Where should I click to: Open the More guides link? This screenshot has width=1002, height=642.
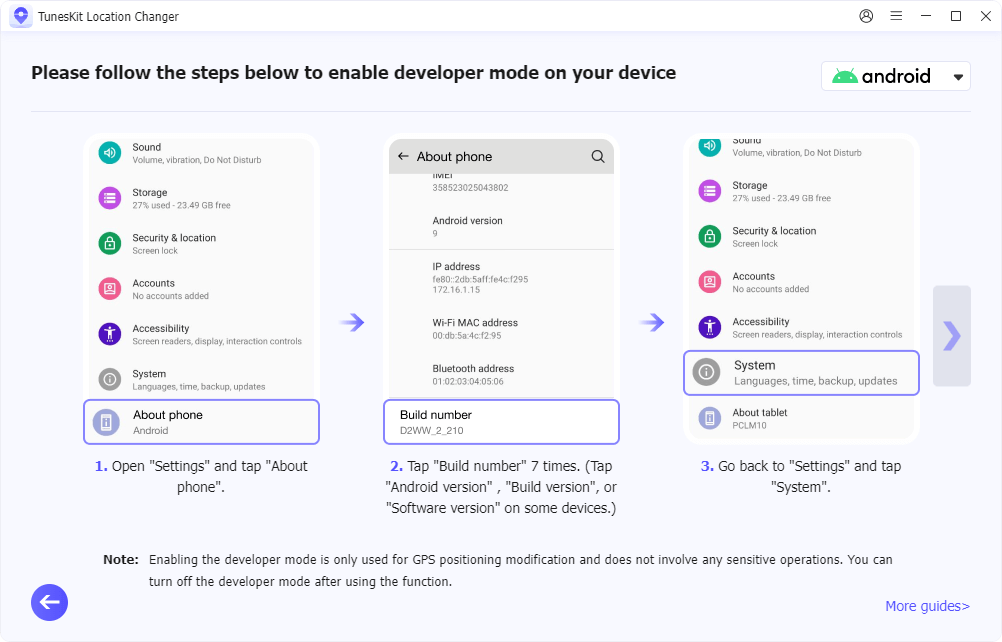click(x=927, y=606)
